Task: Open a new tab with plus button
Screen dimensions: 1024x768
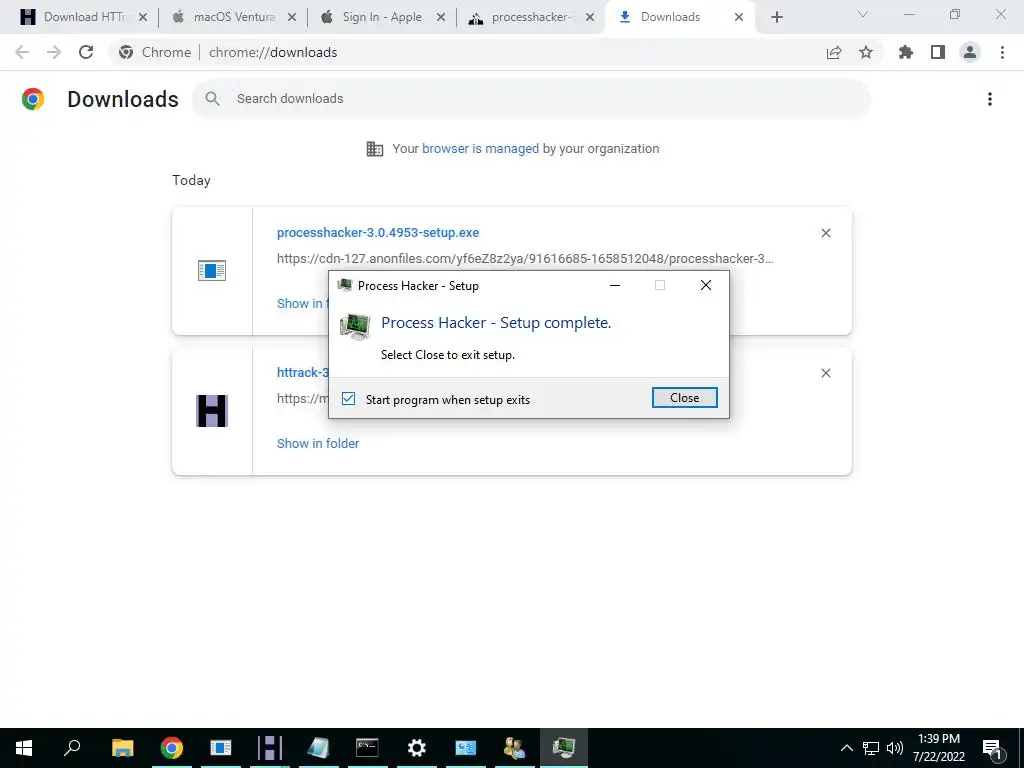Action: pos(776,17)
